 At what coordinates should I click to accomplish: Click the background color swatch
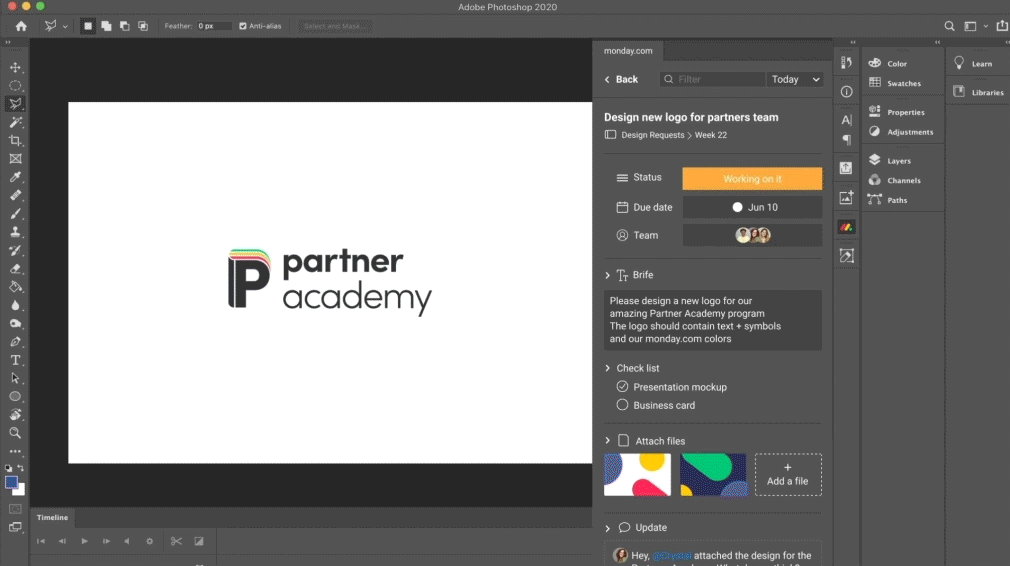tap(20, 491)
